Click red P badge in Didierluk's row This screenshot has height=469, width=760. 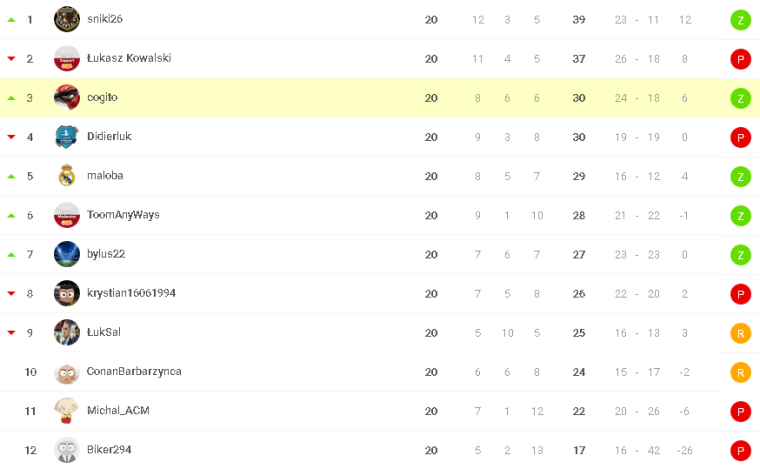(740, 137)
